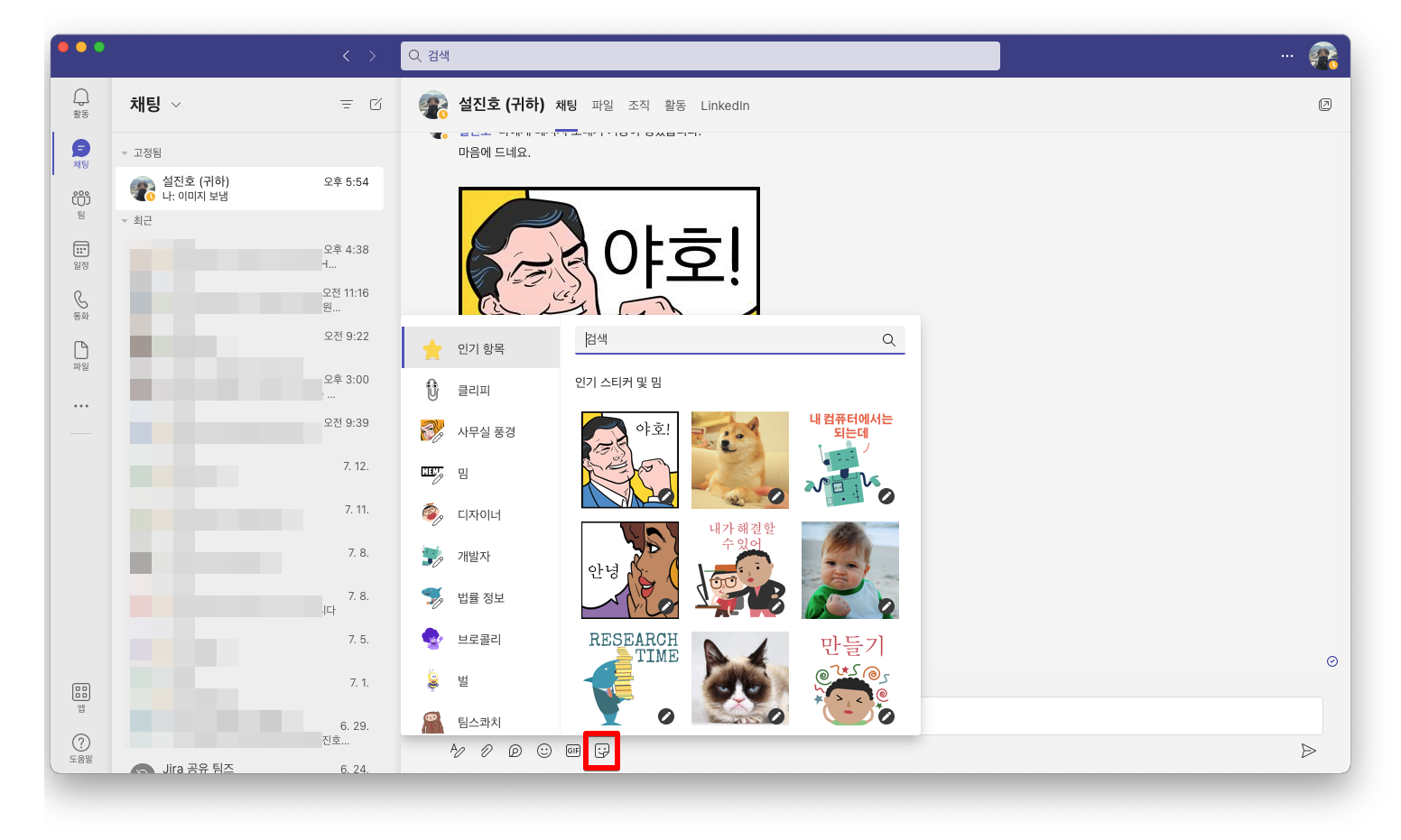Switch to the 조직 tab in chat header
Viewport: 1401px width, 840px height.
639,106
